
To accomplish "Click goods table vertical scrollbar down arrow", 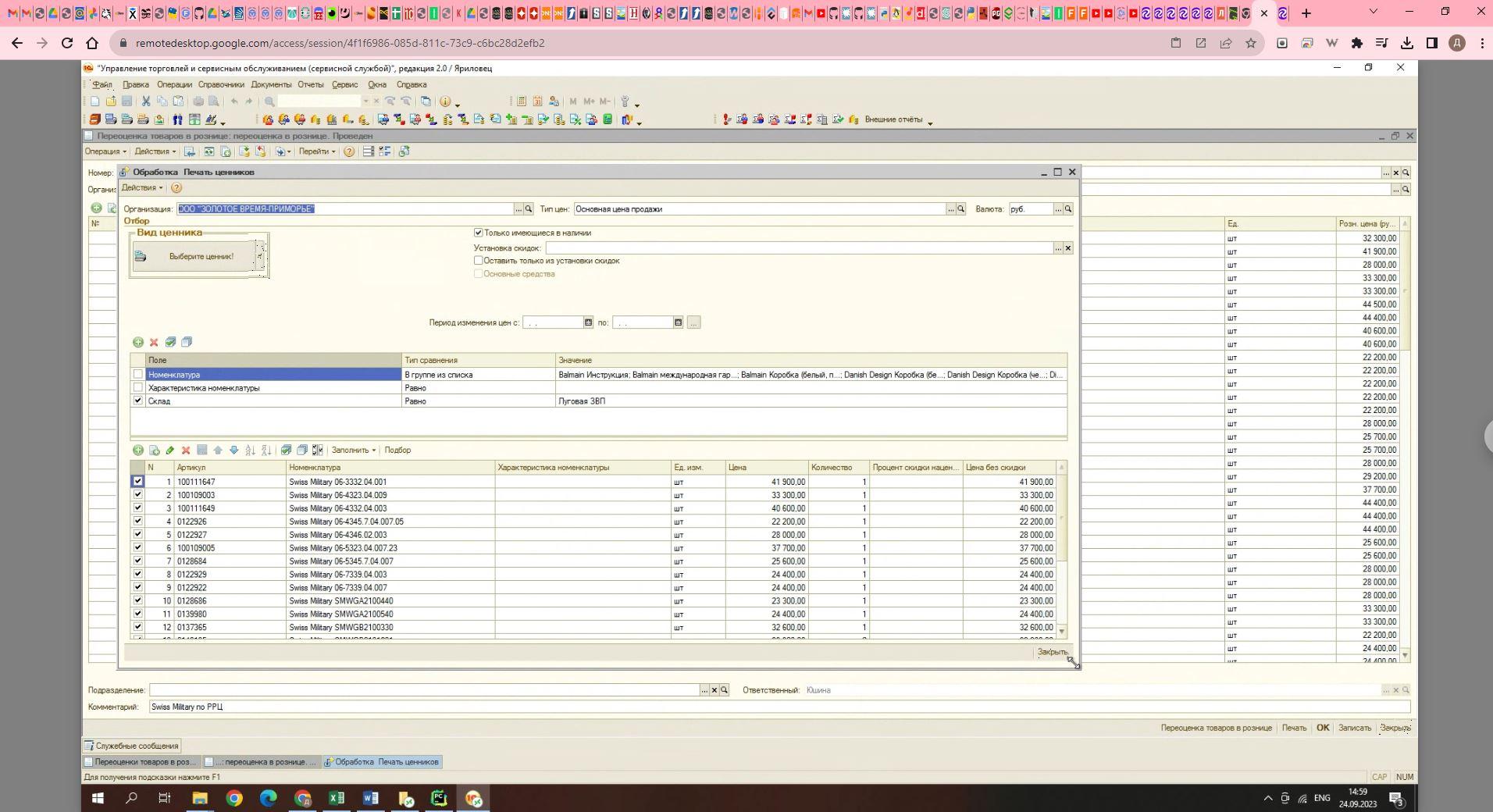I will point(1061,631).
